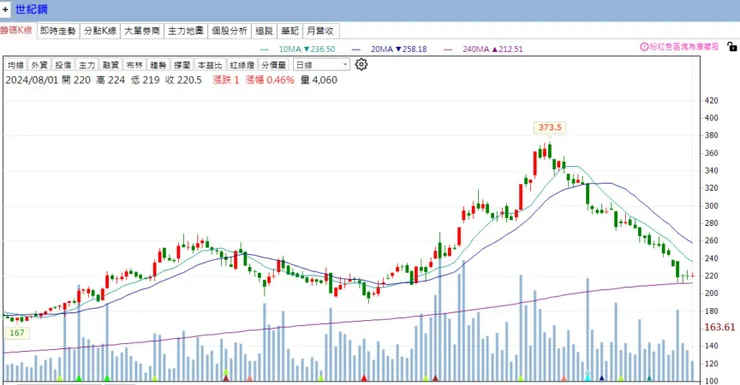The height and width of the screenshot is (385, 740).
Task: Toggle the 紅綠燈 indicator
Action: [242, 65]
